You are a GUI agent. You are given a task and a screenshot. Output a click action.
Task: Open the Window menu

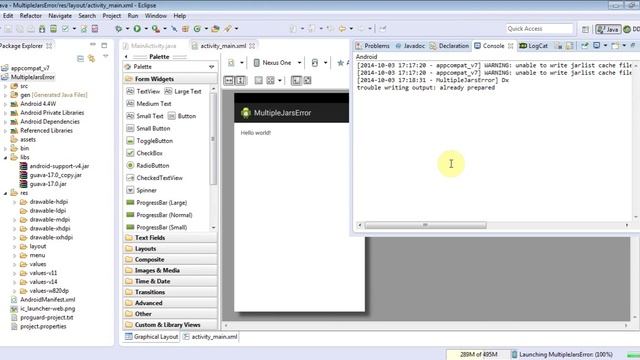(x=156, y=16)
